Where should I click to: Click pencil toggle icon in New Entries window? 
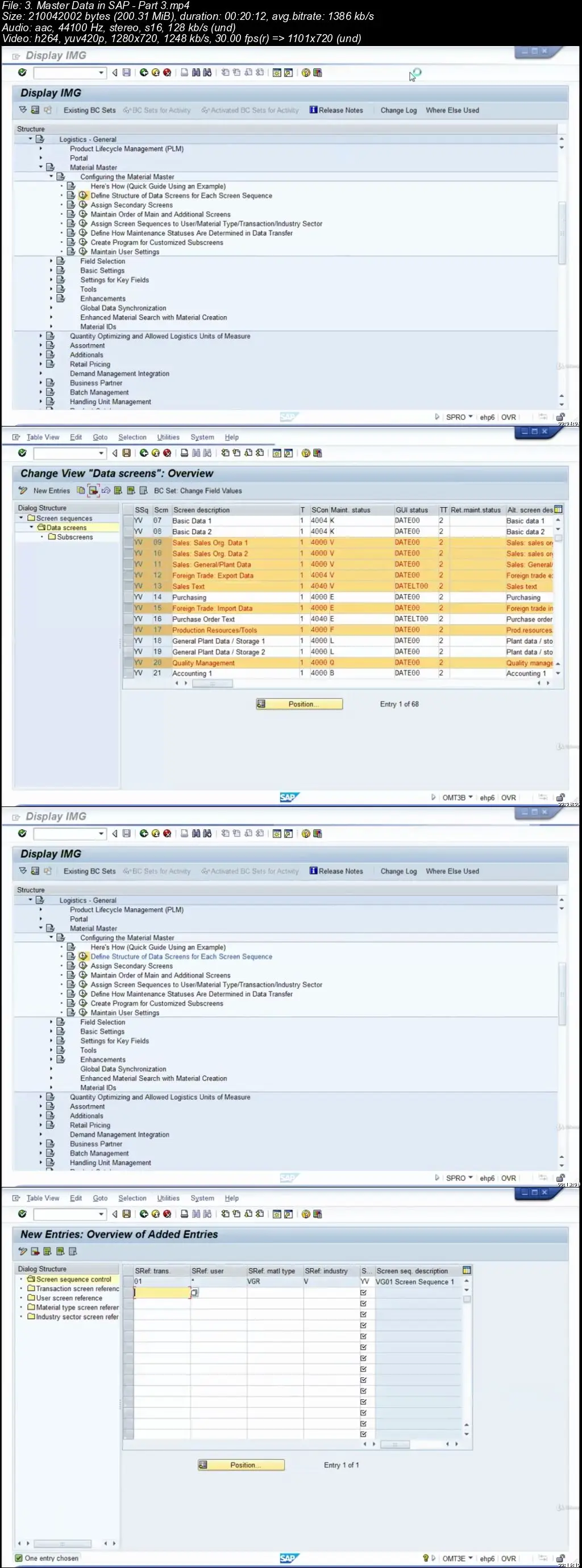(x=23, y=1251)
